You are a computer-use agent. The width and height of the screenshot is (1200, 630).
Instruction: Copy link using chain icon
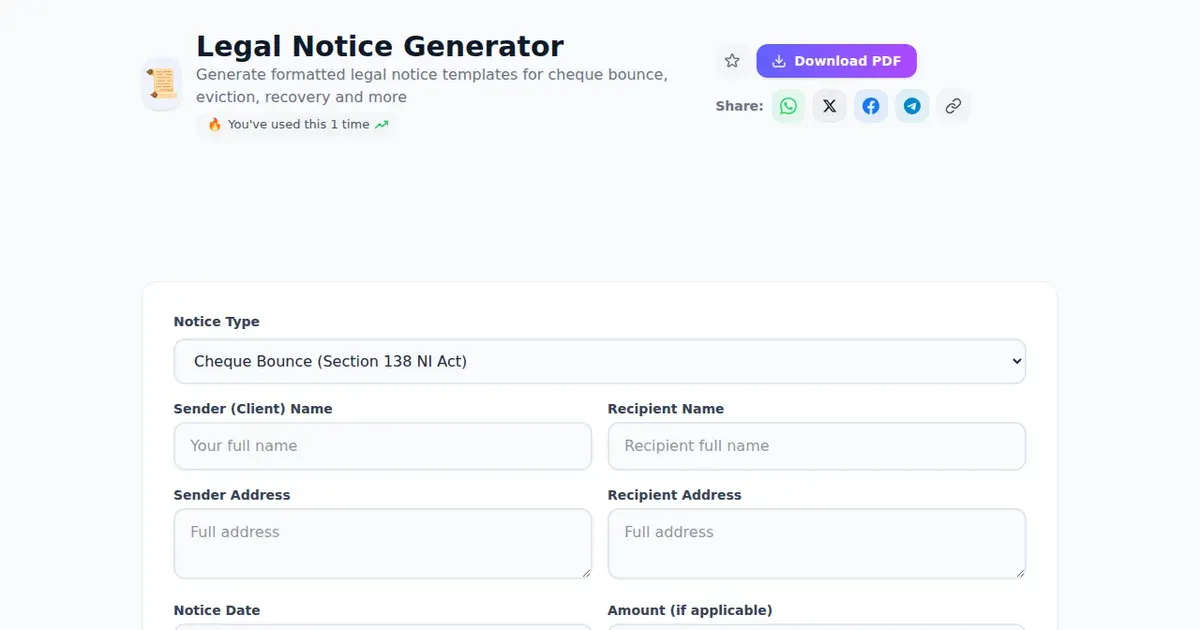(x=953, y=106)
